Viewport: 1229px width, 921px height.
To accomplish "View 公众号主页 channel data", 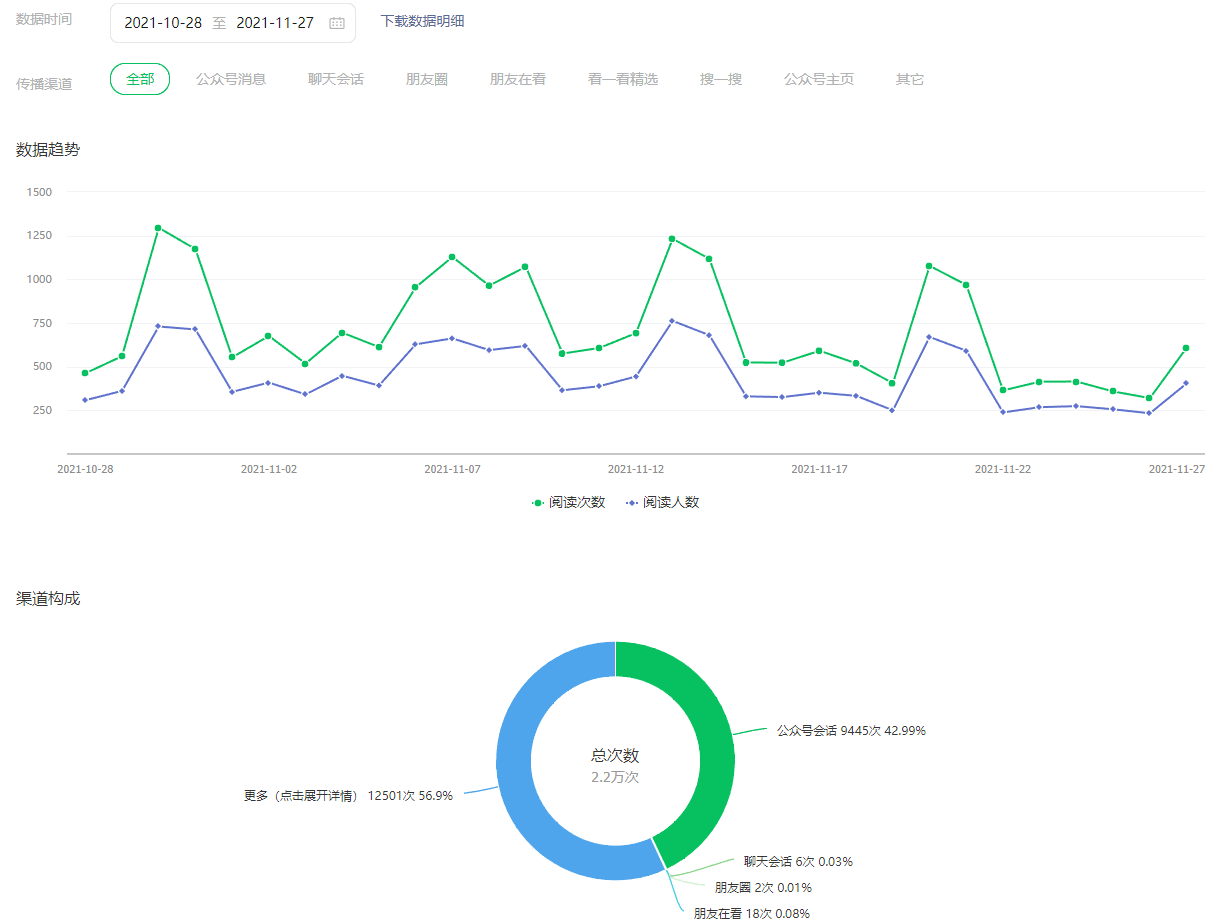I will pos(819,79).
